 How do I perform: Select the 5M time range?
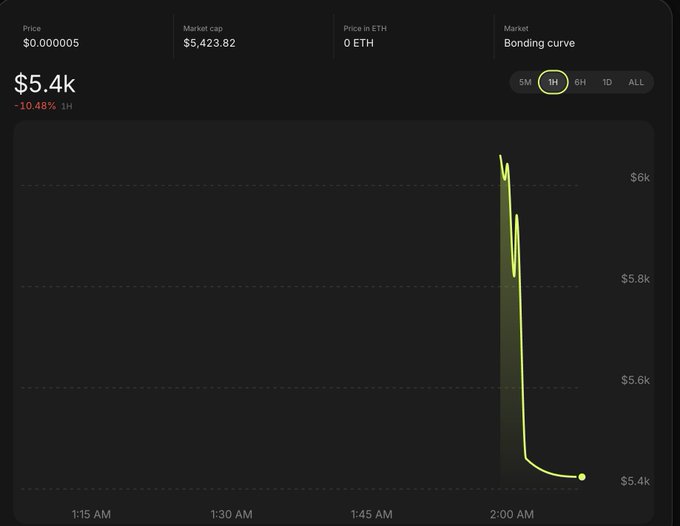coord(525,82)
